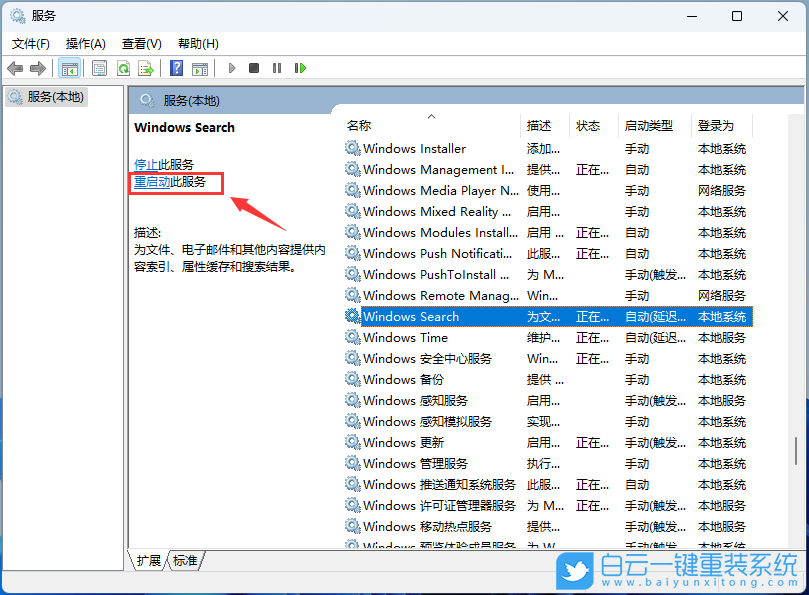This screenshot has height=595, width=809.
Task: Select 服务(本地) in the left tree
Action: 55,96
